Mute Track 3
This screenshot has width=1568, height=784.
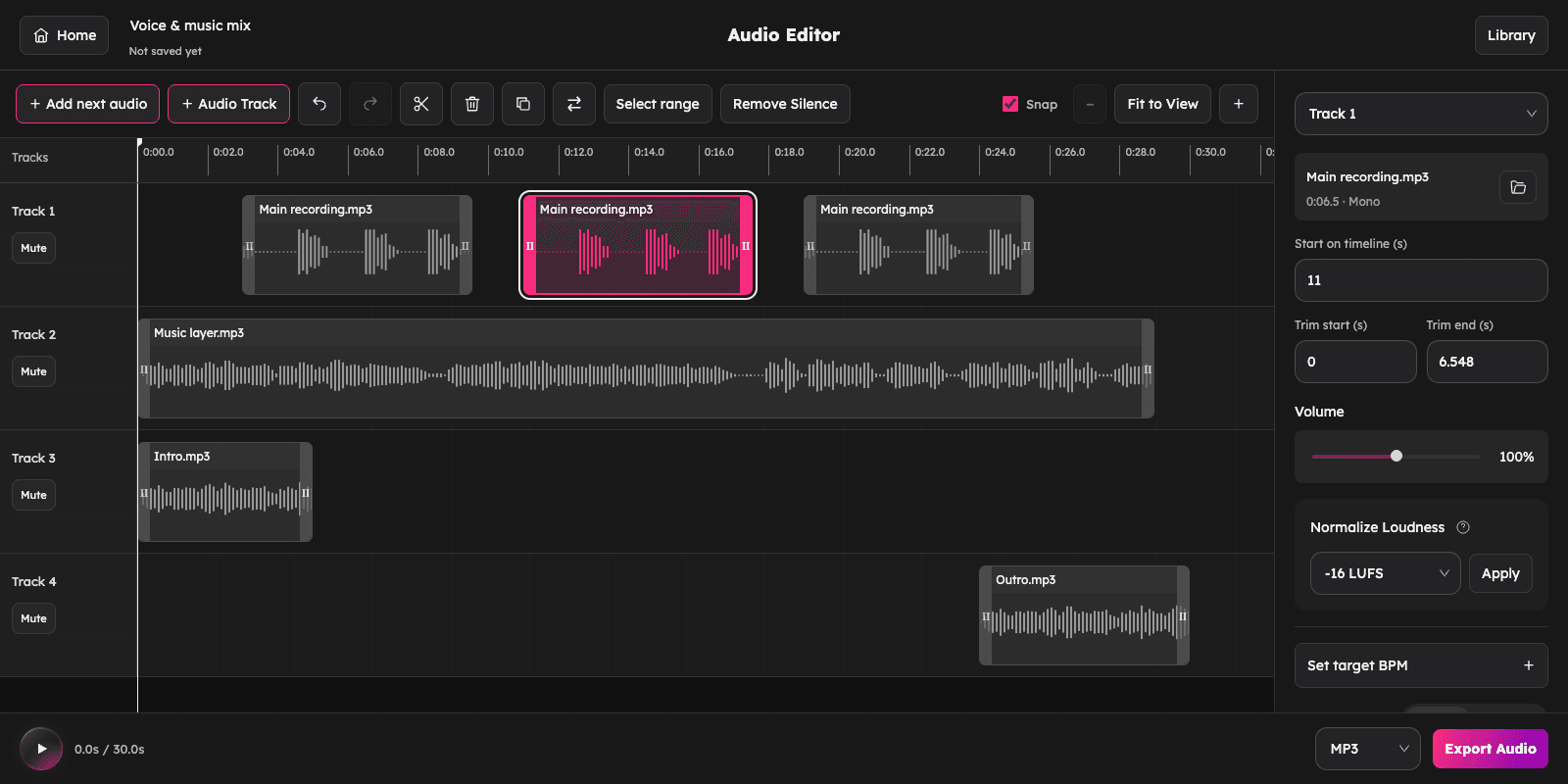click(34, 495)
